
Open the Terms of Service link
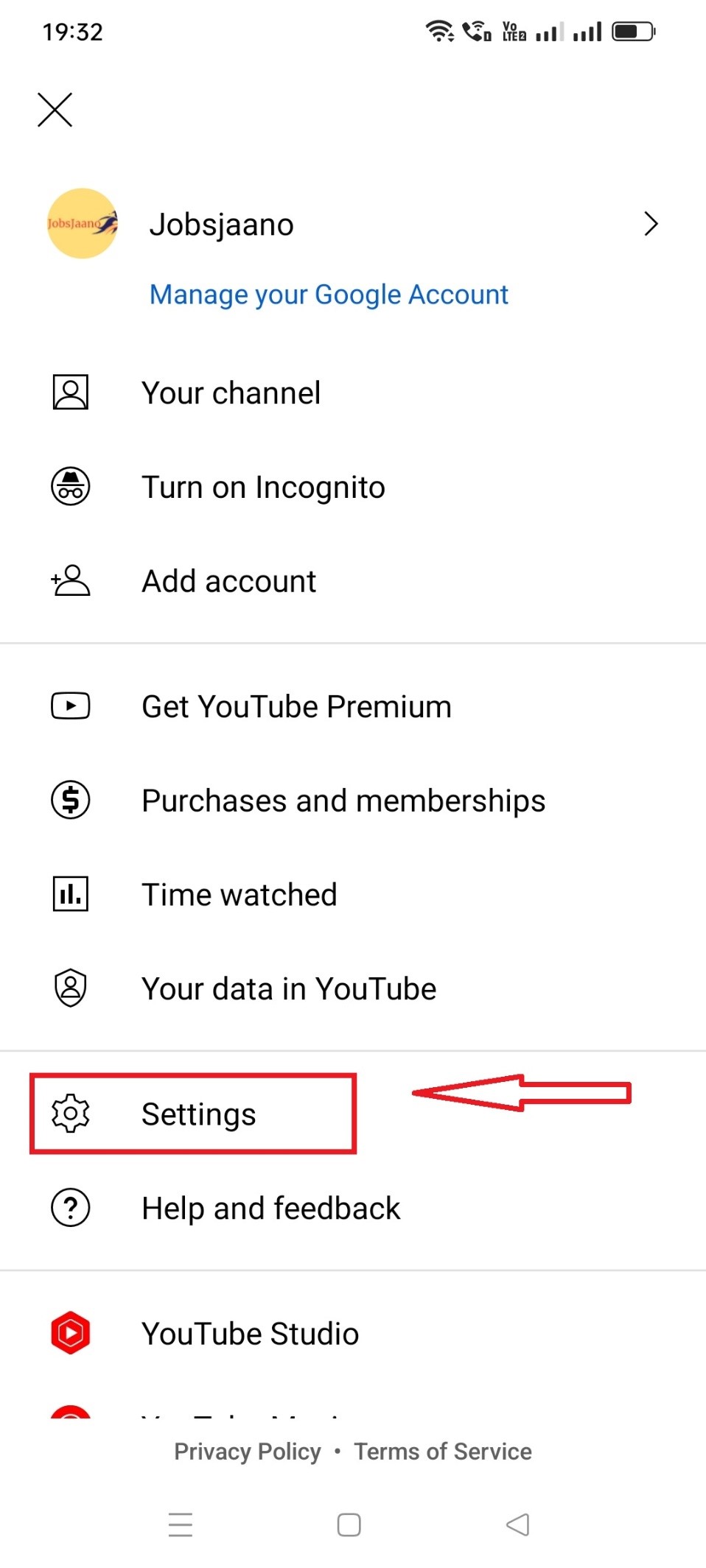[x=443, y=1452]
